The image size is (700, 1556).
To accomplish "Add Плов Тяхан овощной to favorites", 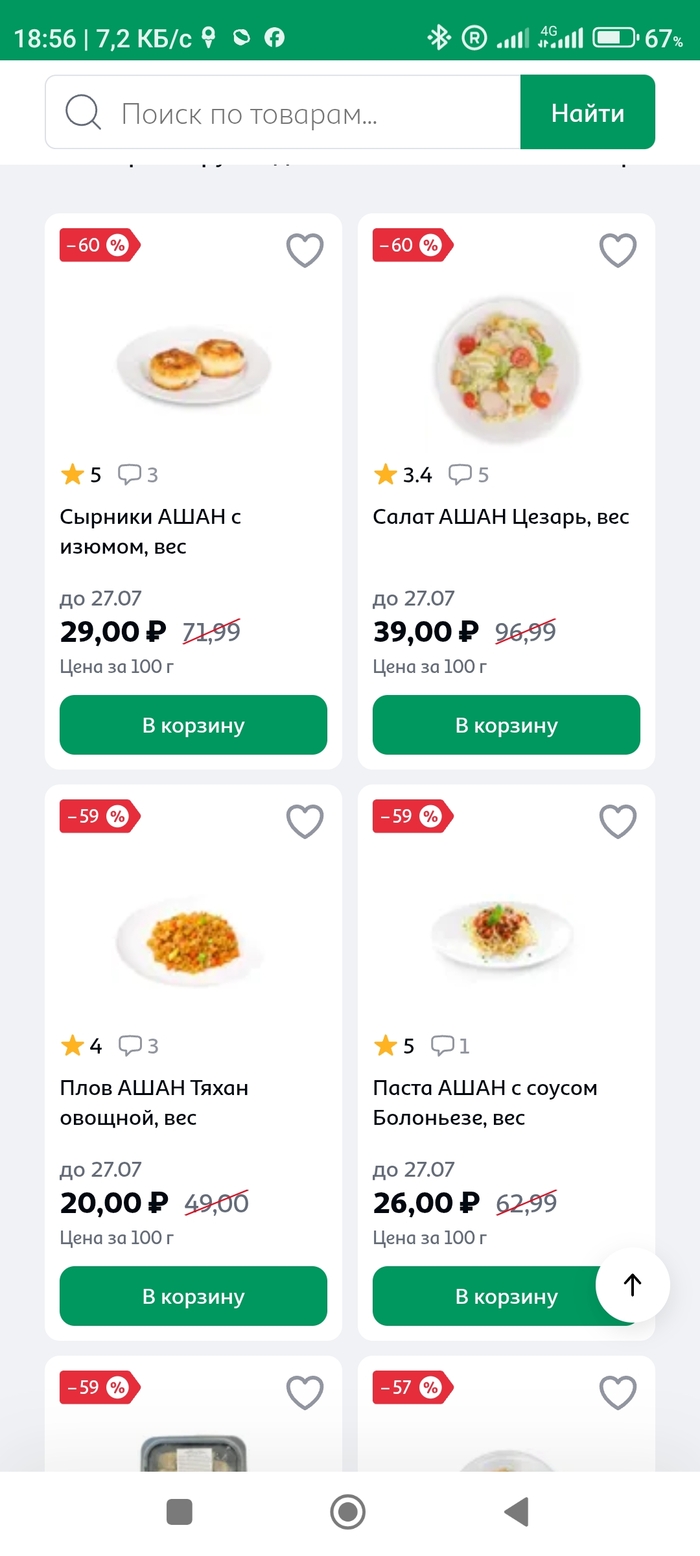I will (x=305, y=822).
